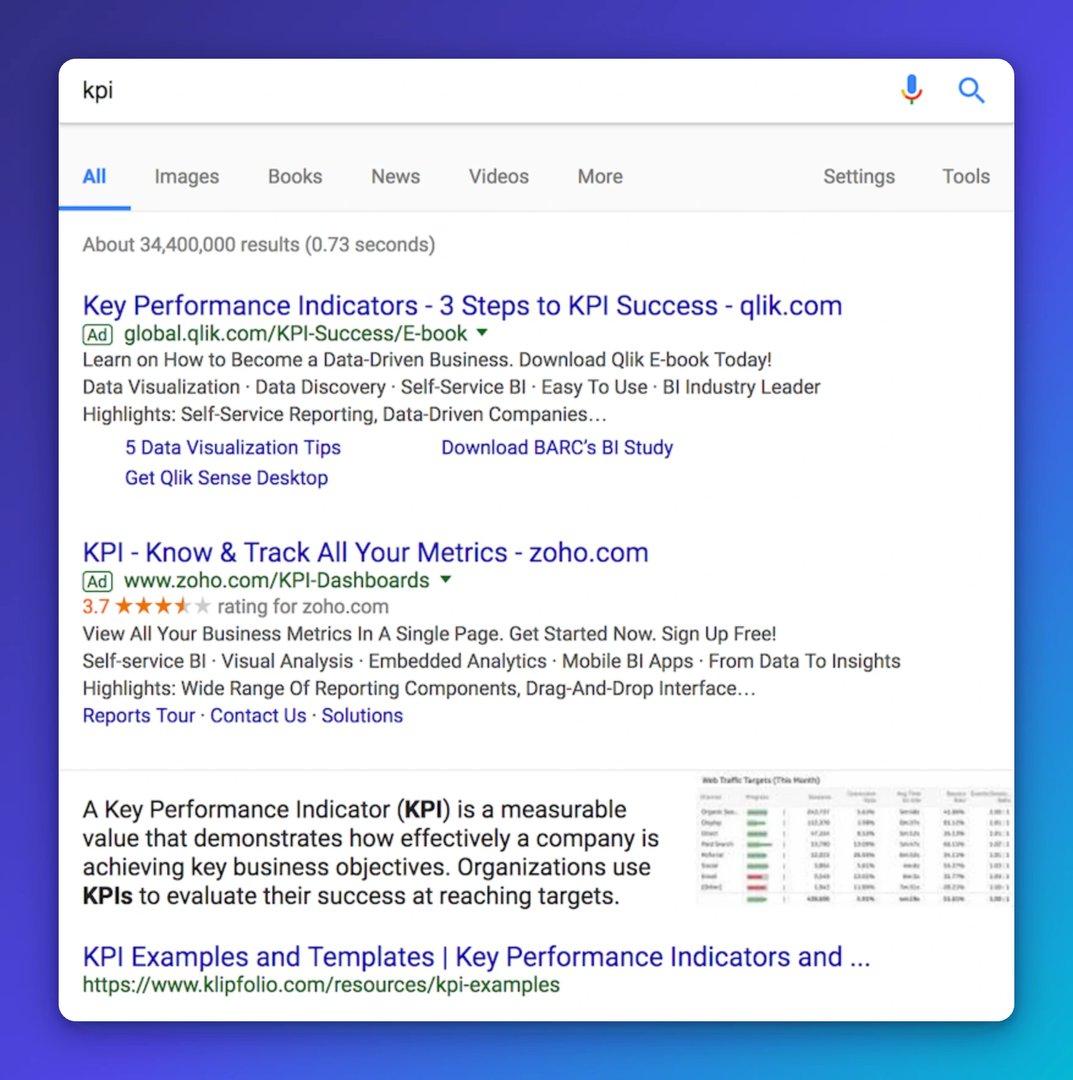1073x1080 pixels.
Task: Switch to the Images tab
Action: tap(187, 176)
